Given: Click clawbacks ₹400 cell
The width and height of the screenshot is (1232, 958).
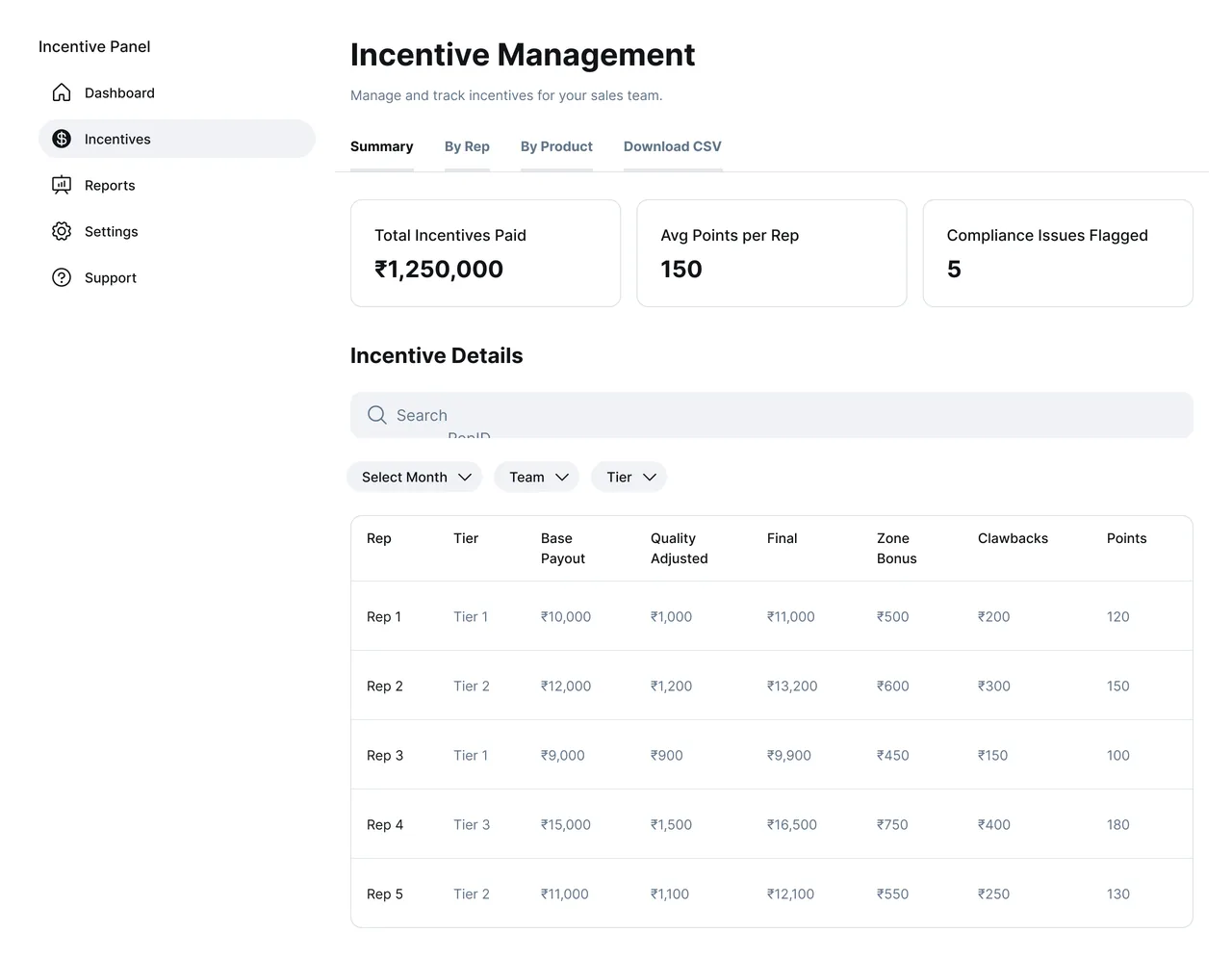Looking at the screenshot, I should tap(994, 824).
